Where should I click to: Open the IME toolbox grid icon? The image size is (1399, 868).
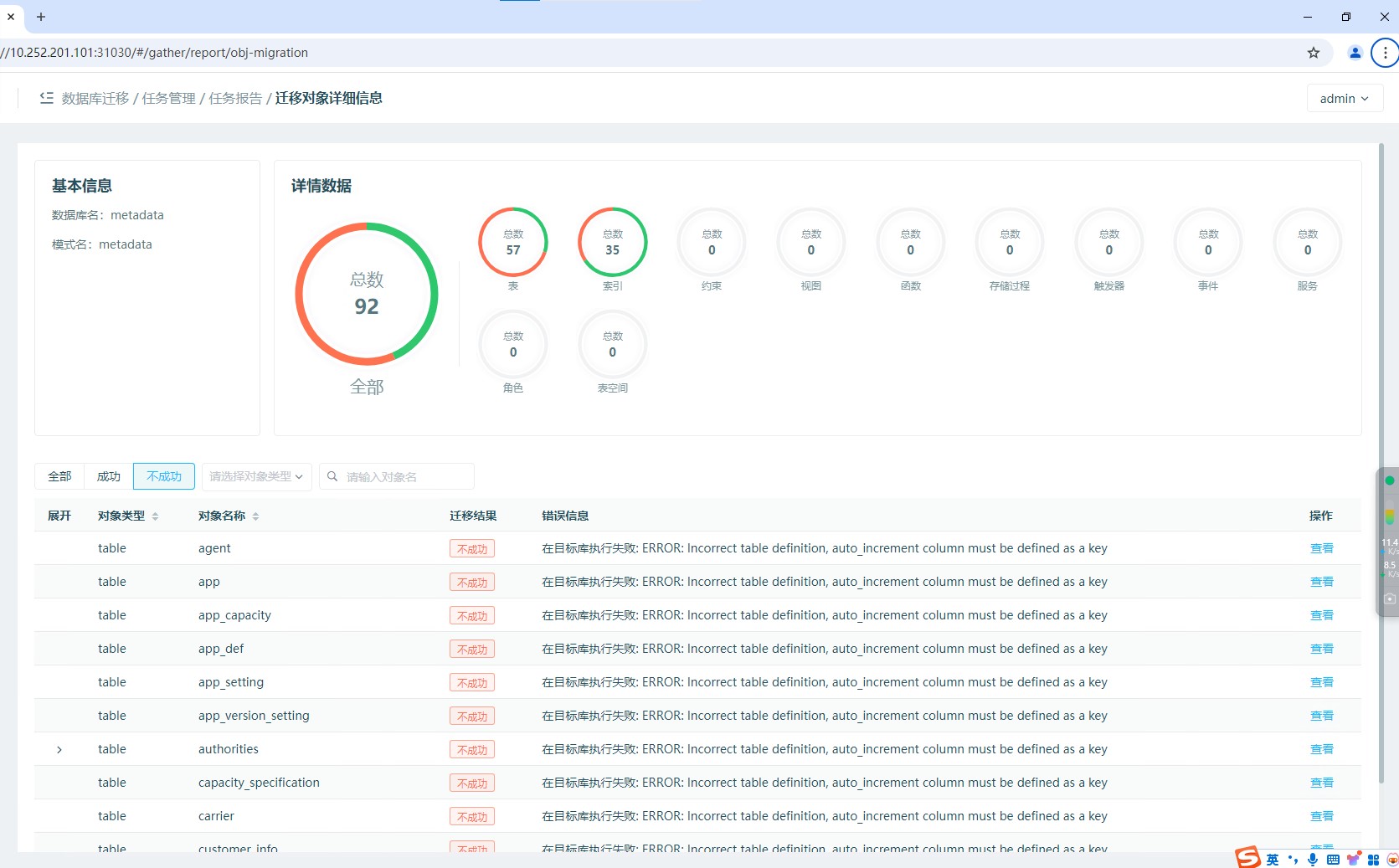(x=1373, y=860)
